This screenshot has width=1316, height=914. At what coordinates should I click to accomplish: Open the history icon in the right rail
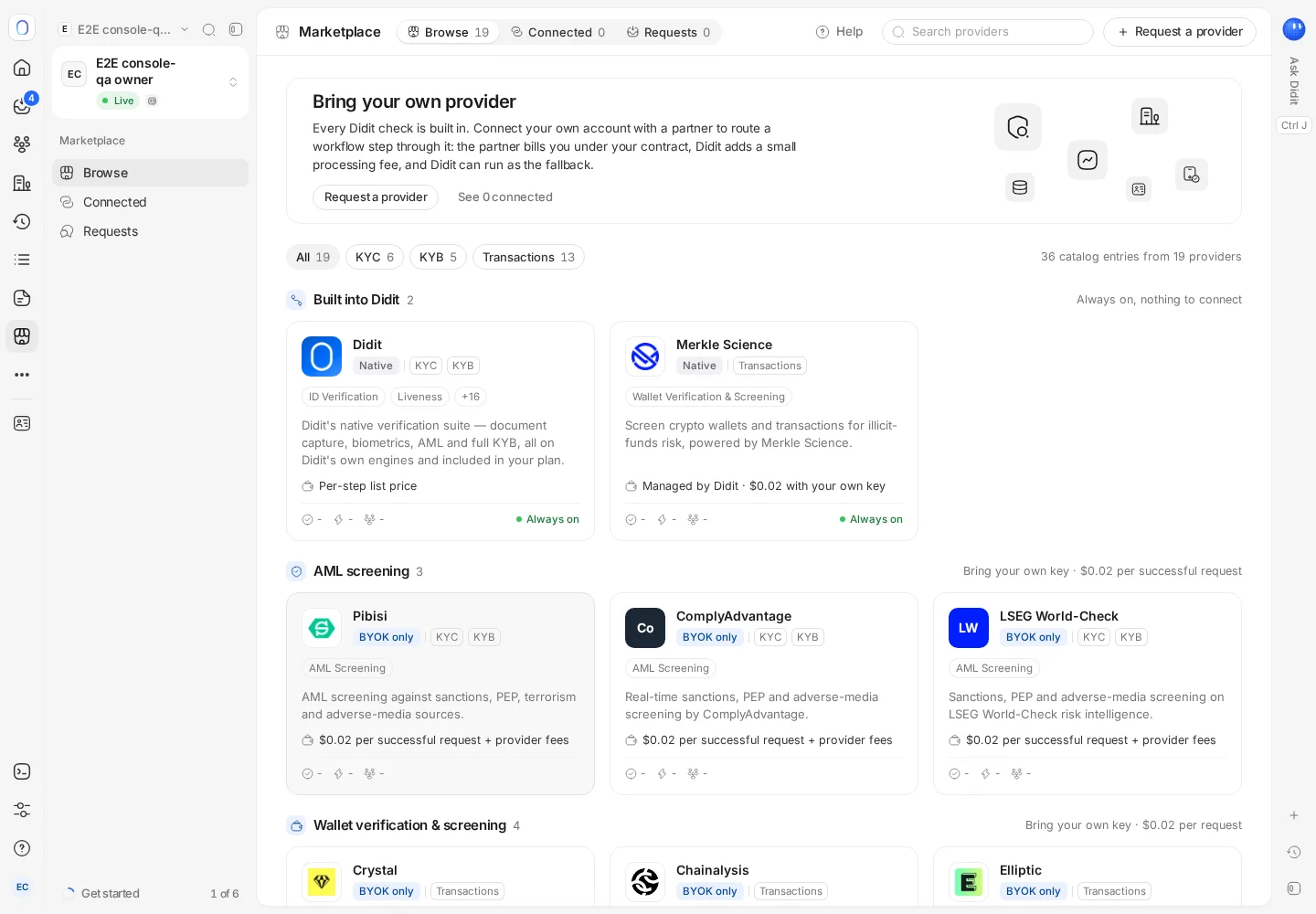(x=1294, y=852)
